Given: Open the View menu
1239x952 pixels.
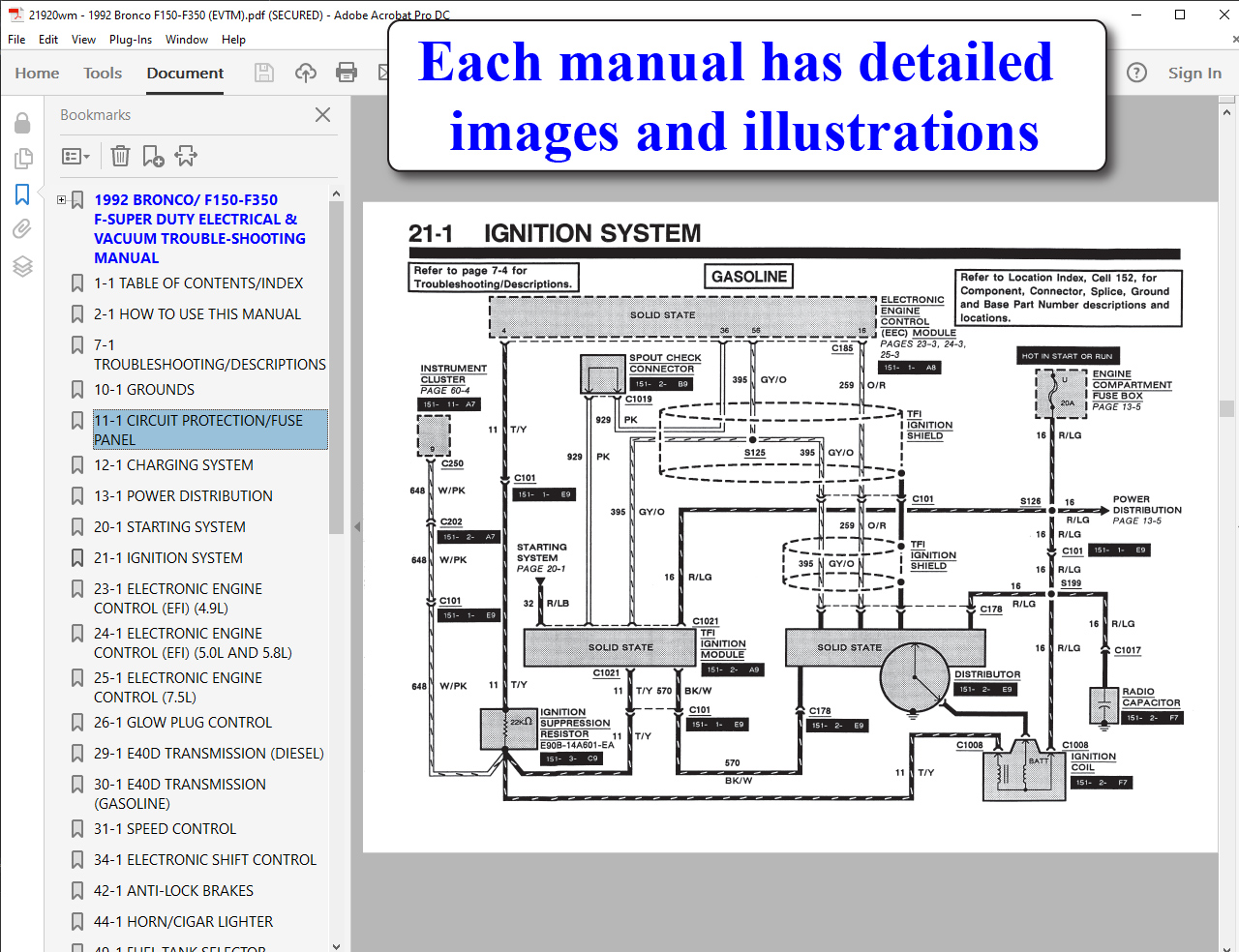Looking at the screenshot, I should (83, 40).
